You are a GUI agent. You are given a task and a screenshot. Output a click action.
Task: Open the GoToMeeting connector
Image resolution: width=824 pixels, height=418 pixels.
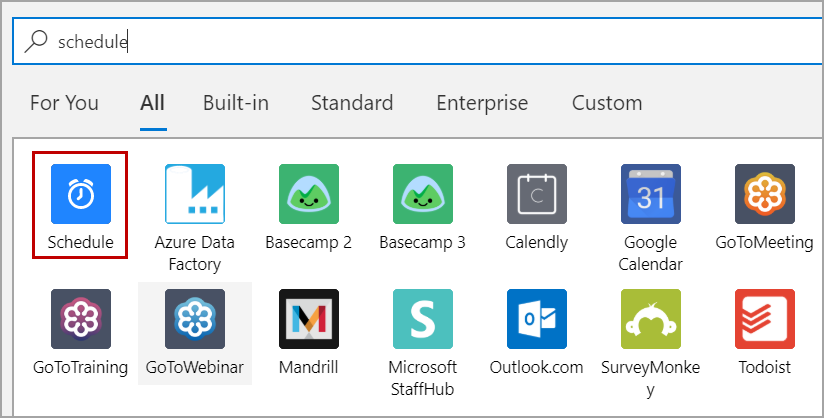click(x=765, y=195)
